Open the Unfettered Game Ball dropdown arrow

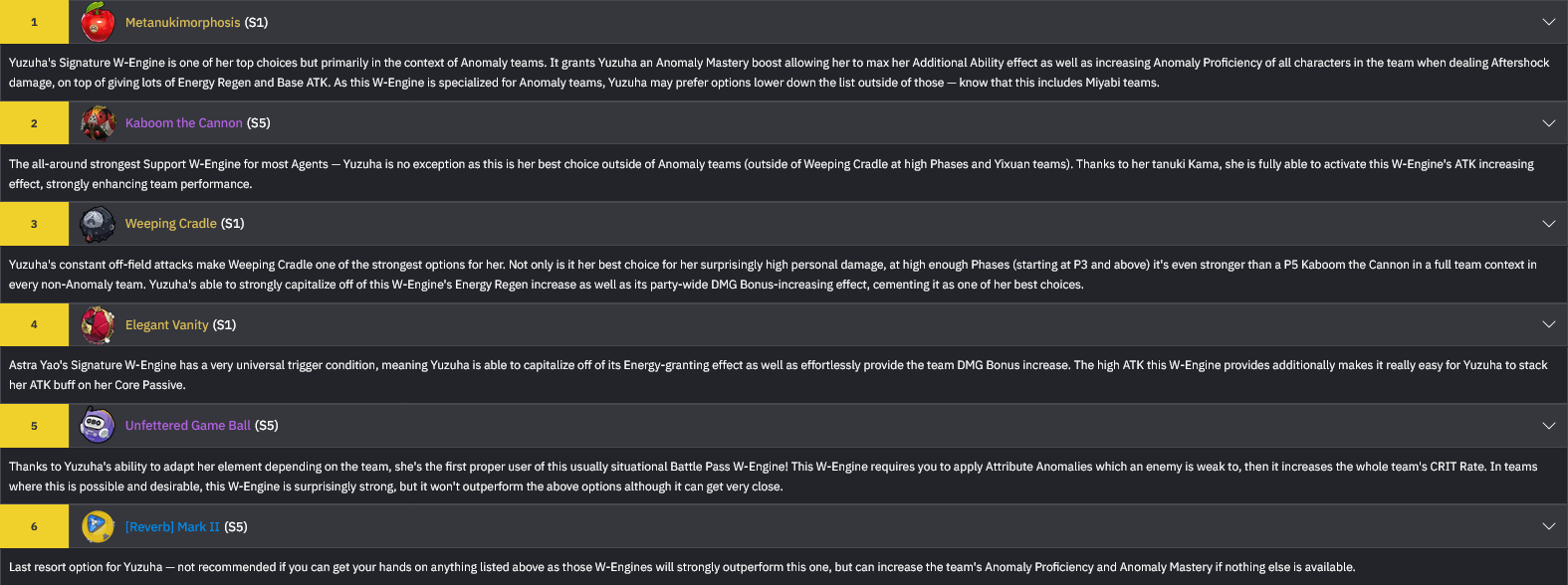[x=1548, y=426]
